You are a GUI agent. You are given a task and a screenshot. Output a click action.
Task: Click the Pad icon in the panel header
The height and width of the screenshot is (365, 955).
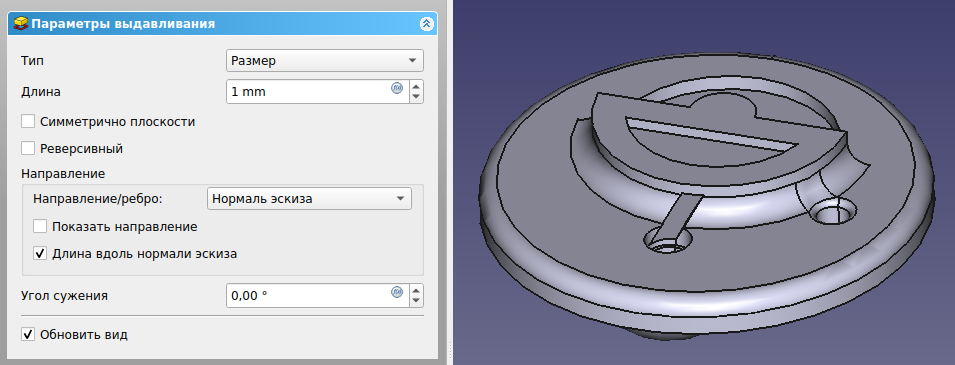click(x=21, y=24)
